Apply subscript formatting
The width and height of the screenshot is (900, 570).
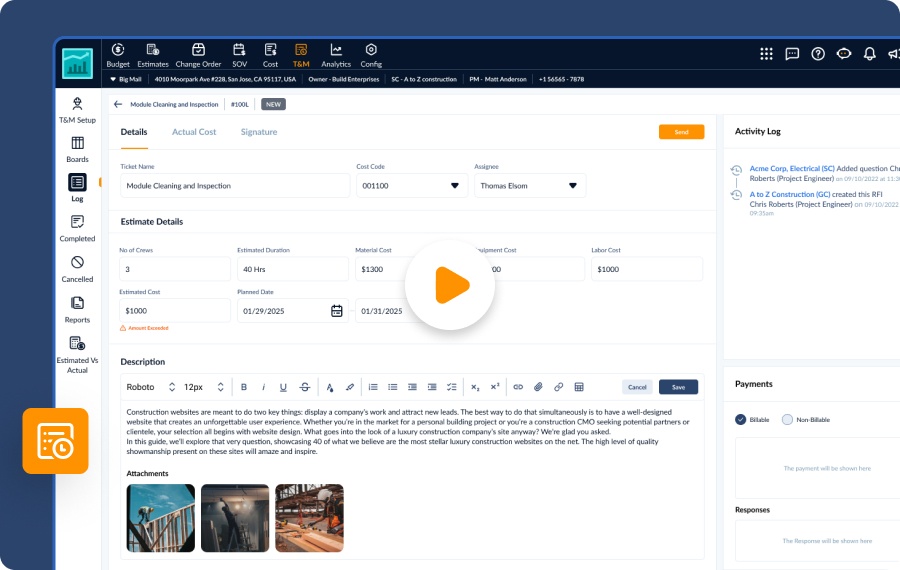click(475, 387)
